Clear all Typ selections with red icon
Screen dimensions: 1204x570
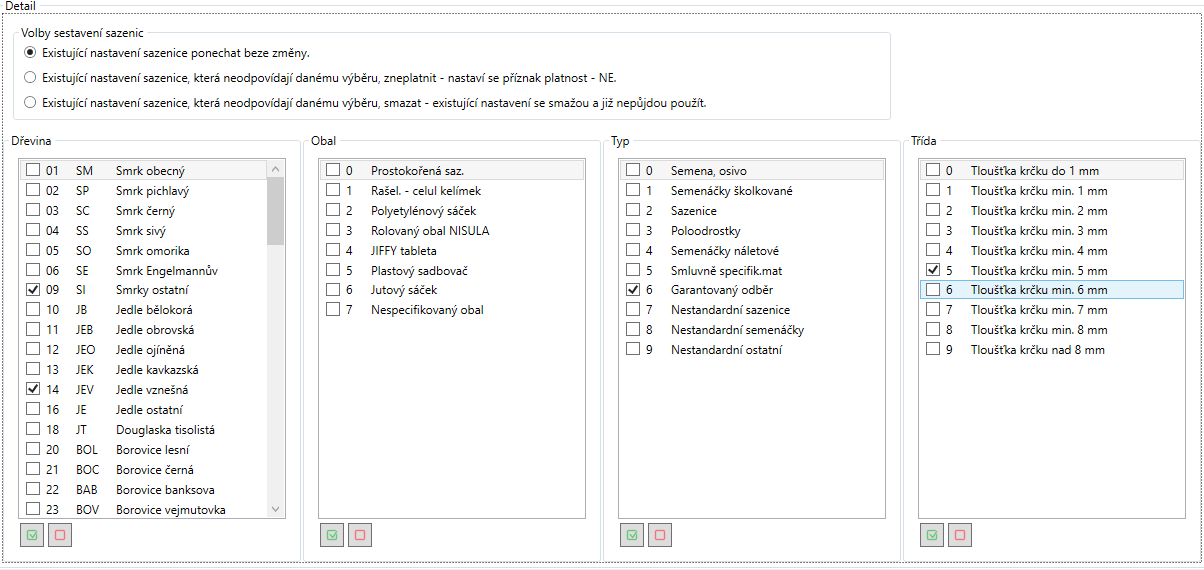660,535
